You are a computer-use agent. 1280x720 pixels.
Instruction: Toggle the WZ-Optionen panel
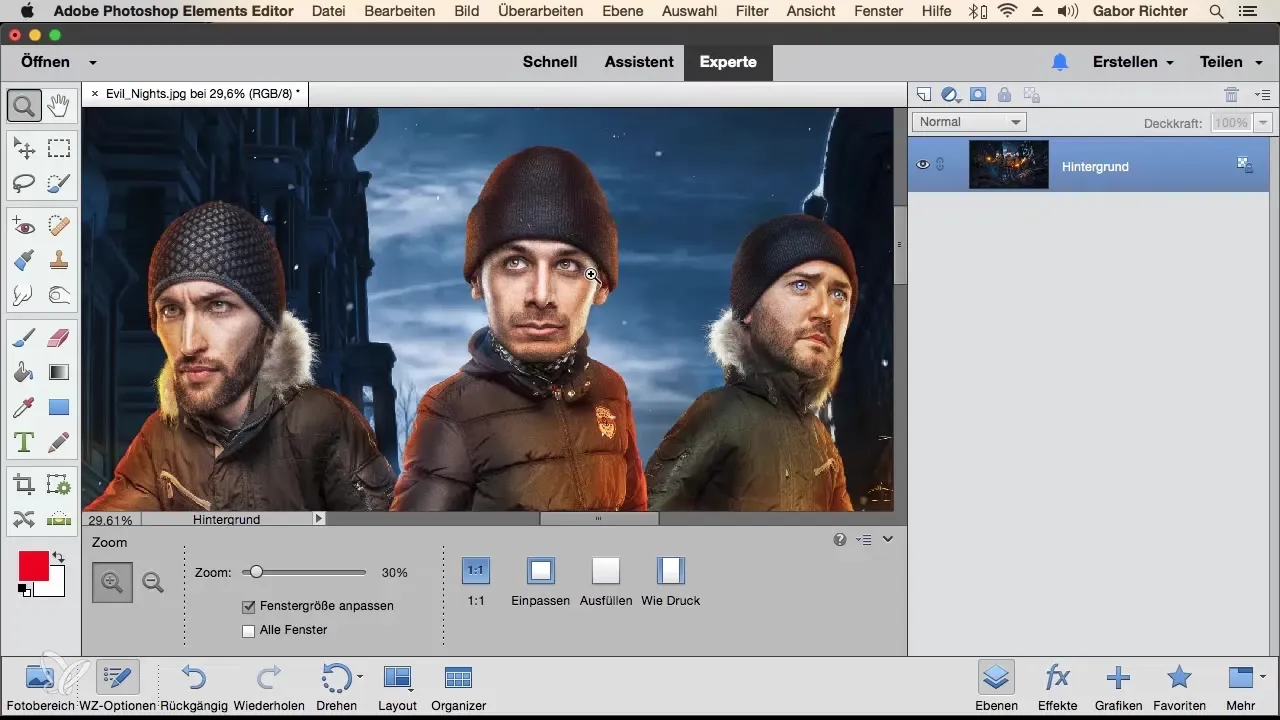pos(118,686)
